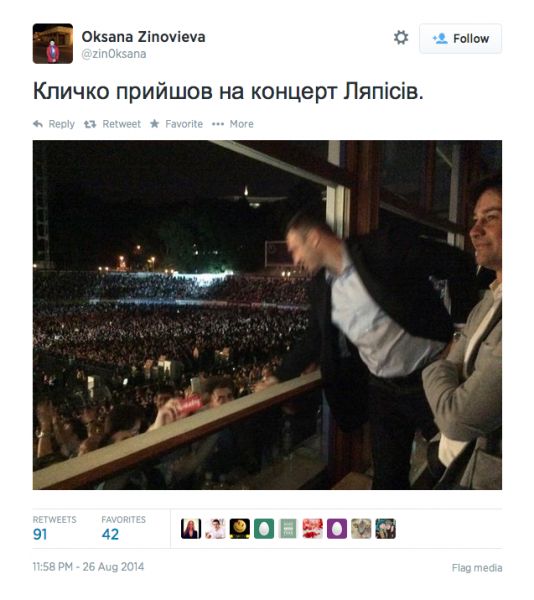The width and height of the screenshot is (534, 600).
Task: Open the last avatar in the row
Action: point(386,529)
